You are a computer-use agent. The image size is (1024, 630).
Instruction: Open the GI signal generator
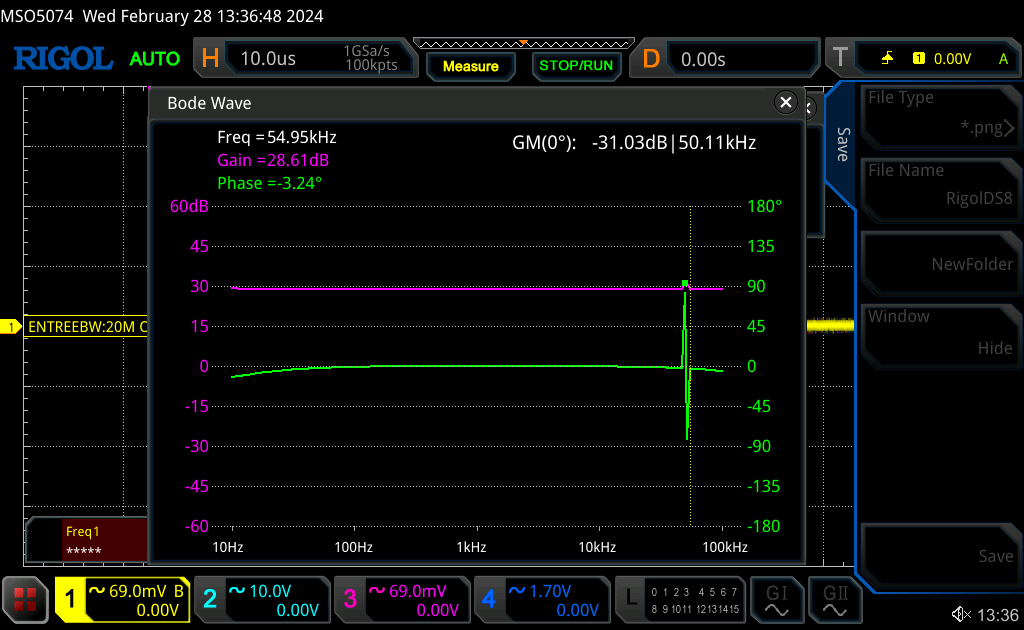click(x=776, y=599)
